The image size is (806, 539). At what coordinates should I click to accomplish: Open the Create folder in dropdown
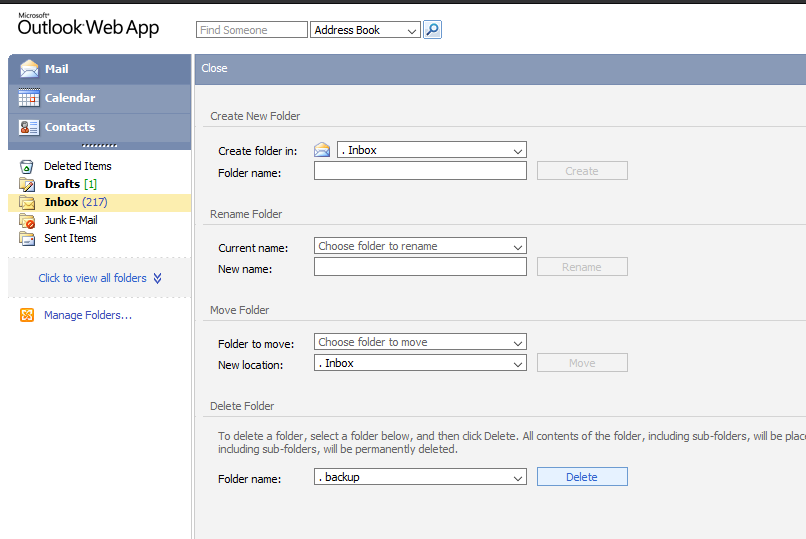pos(432,150)
